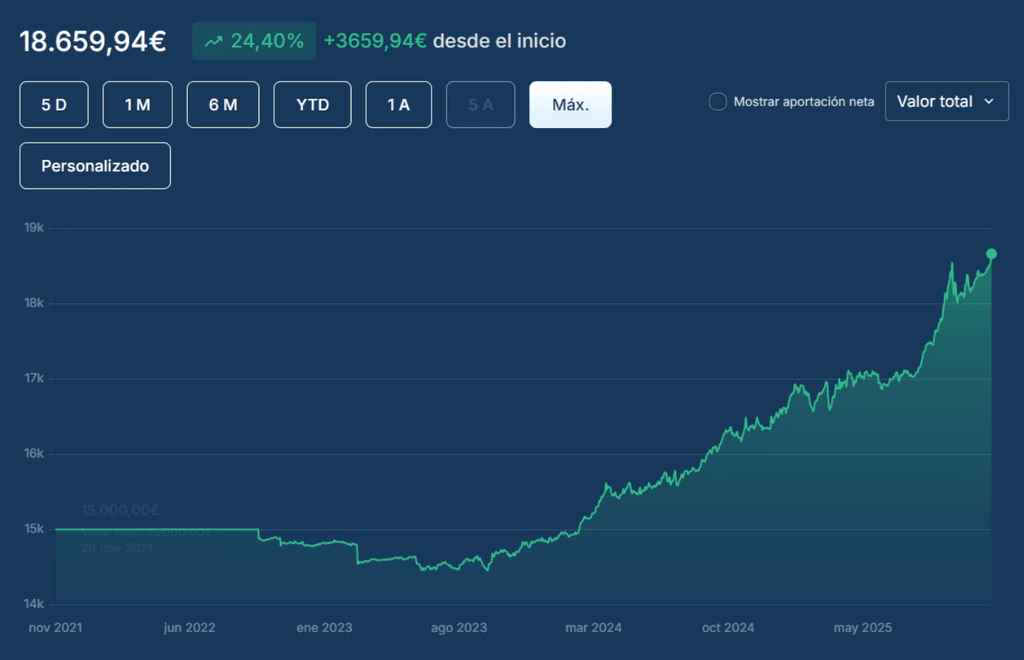Click the chevron arrow beside Valor total
The width and height of the screenshot is (1024, 660).
pos(989,101)
